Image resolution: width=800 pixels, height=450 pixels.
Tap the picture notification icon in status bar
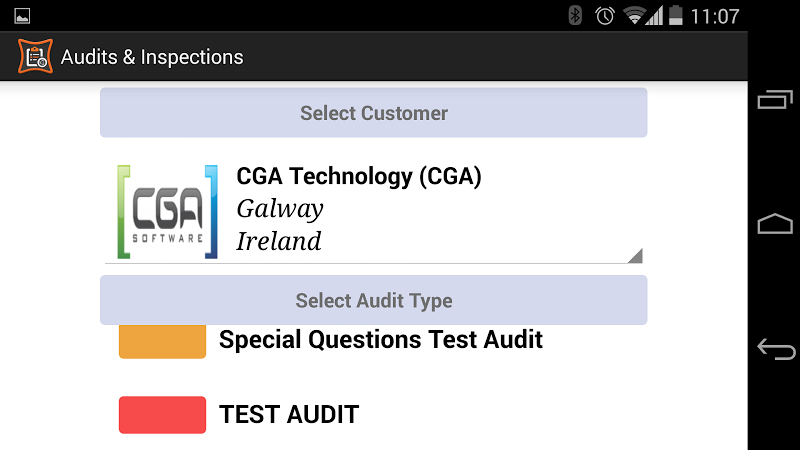[x=22, y=16]
